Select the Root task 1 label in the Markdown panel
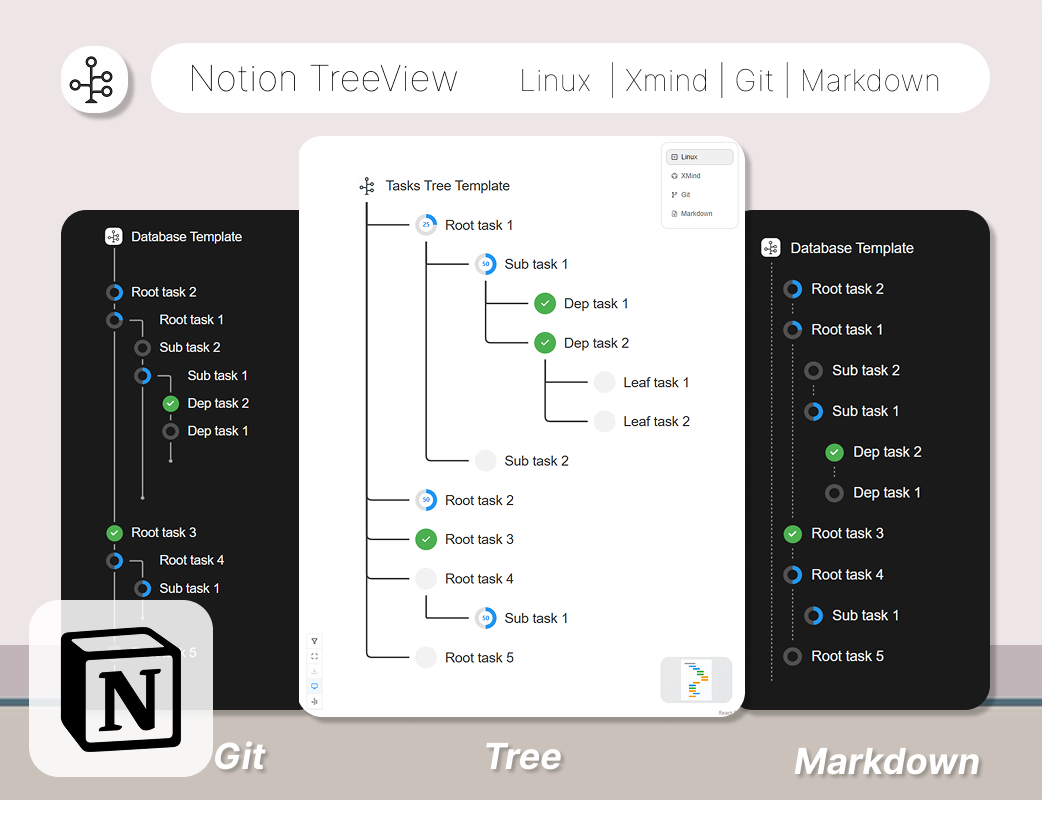This screenshot has height=840, width=1042. pyautogui.click(x=847, y=330)
